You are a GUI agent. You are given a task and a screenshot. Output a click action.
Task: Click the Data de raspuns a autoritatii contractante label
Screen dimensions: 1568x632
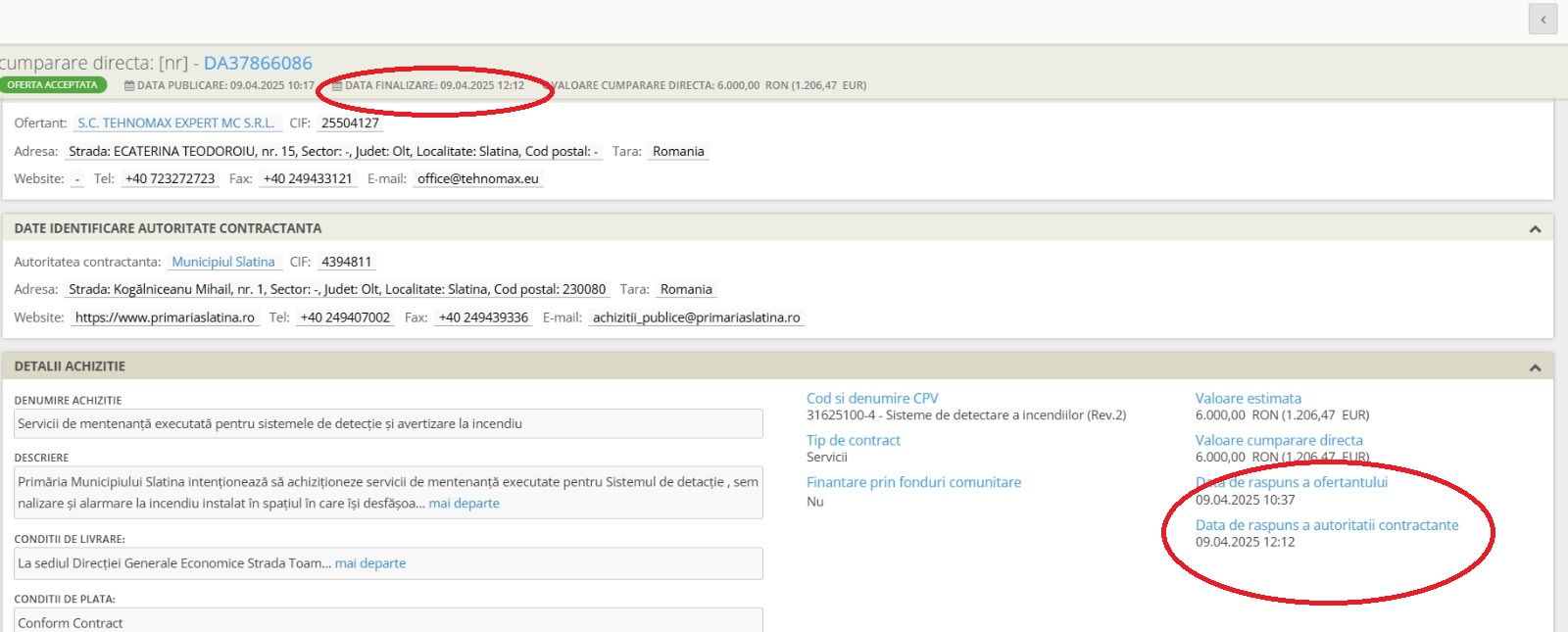tap(1326, 525)
